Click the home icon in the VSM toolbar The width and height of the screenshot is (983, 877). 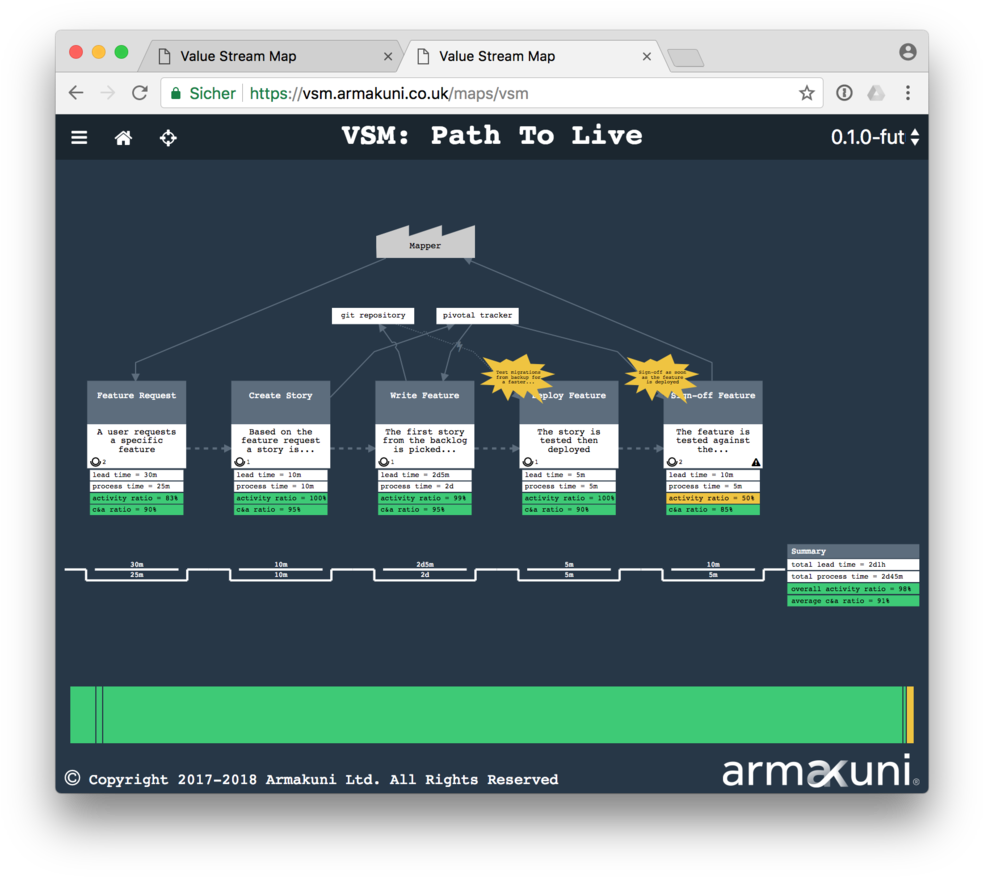(x=123, y=137)
